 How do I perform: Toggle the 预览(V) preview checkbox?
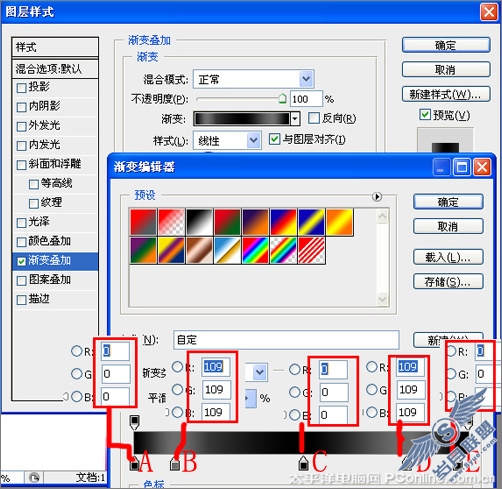[x=425, y=115]
